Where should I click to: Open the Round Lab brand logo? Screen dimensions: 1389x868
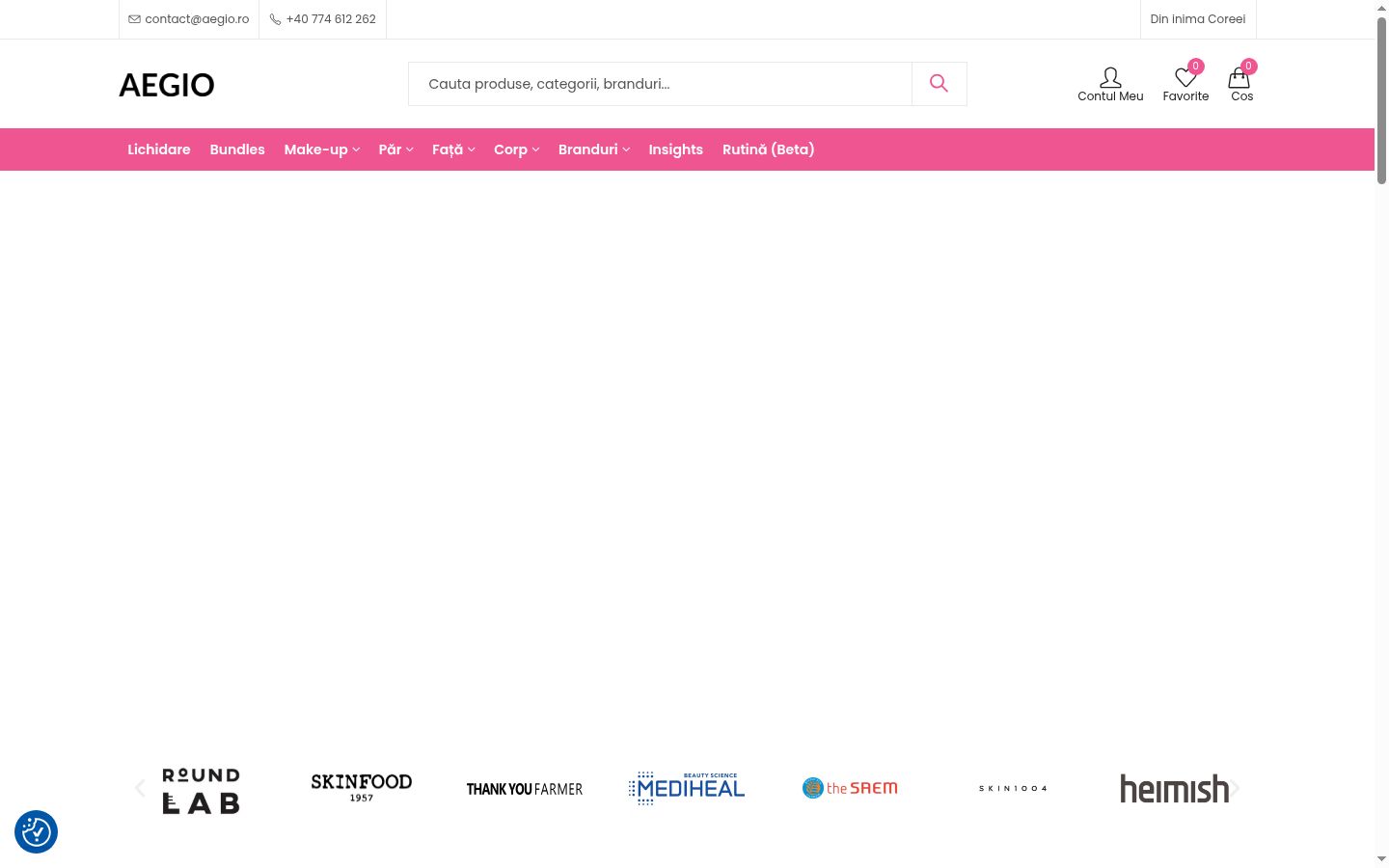(201, 790)
